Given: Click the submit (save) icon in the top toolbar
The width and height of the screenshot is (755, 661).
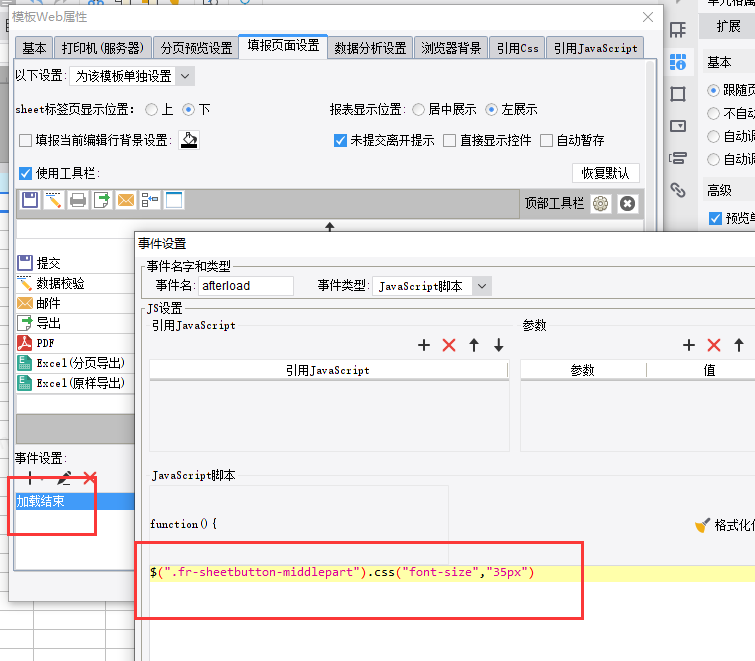Looking at the screenshot, I should pyautogui.click(x=30, y=200).
